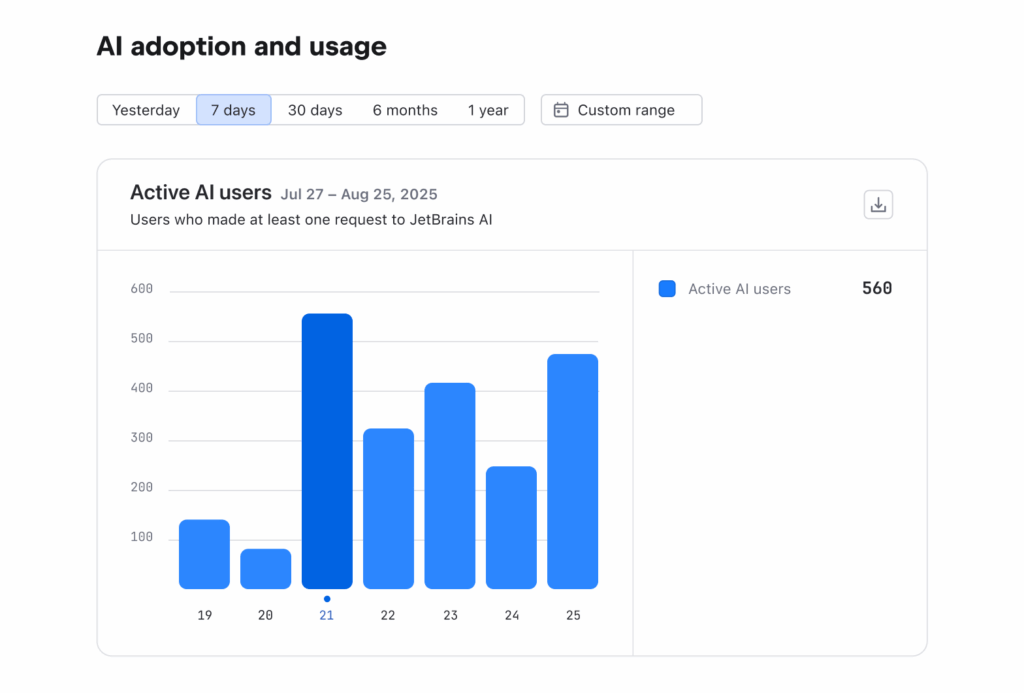Open the Custom range date picker

621,110
